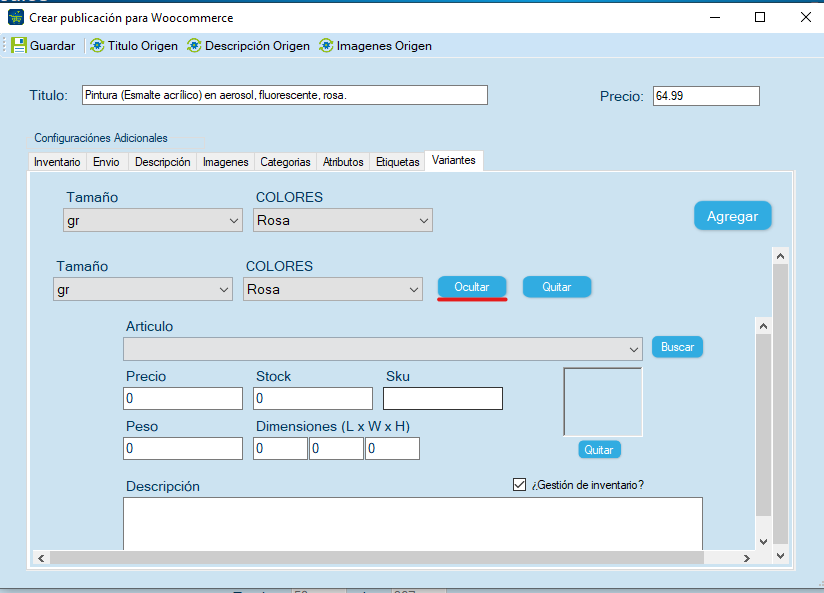Screen dimensions: 824x593
Task: Toggle the ¿Gestión de inventario? checkbox
Action: [x=519, y=484]
